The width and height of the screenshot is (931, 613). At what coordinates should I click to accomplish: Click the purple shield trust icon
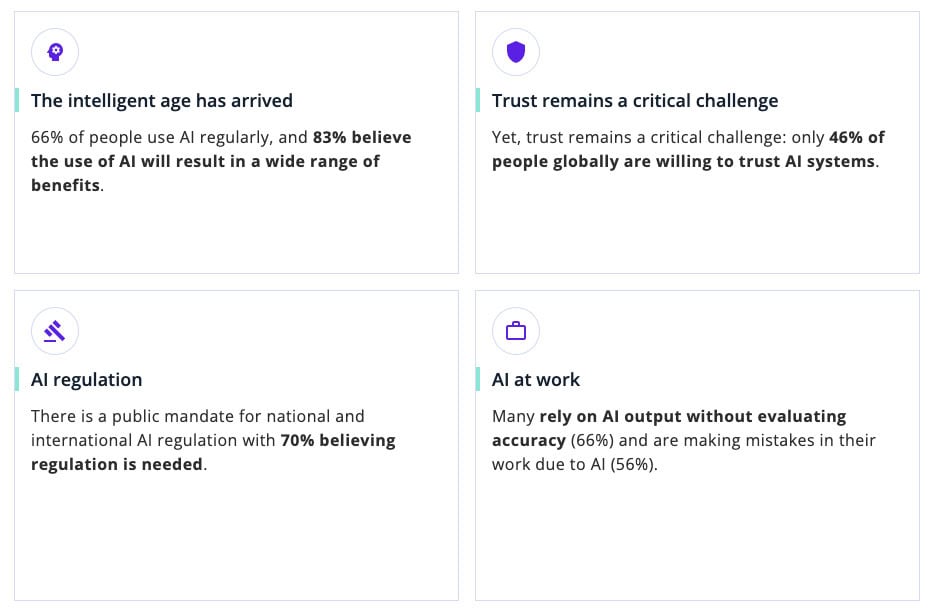pyautogui.click(x=516, y=52)
